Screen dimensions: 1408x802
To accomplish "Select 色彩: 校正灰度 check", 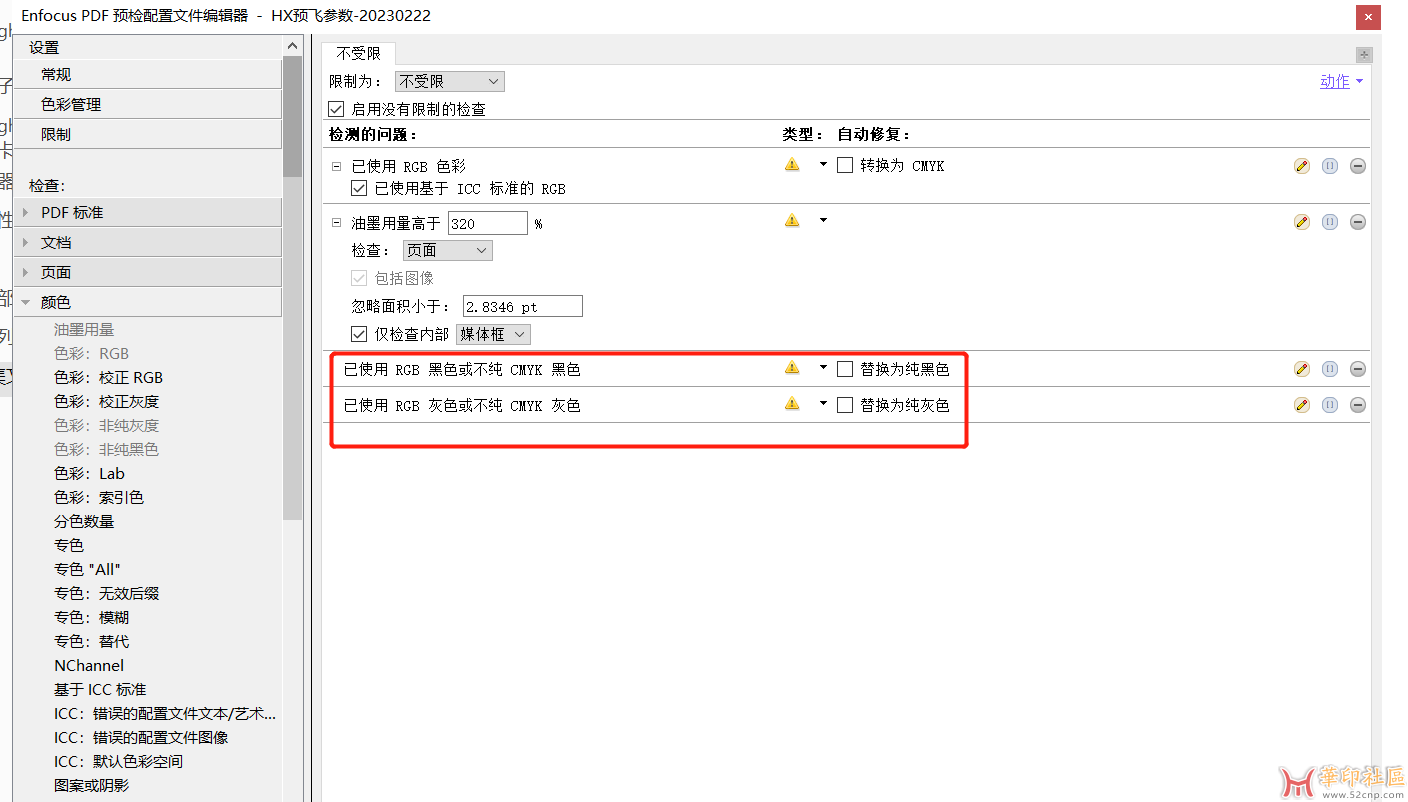I will (106, 402).
